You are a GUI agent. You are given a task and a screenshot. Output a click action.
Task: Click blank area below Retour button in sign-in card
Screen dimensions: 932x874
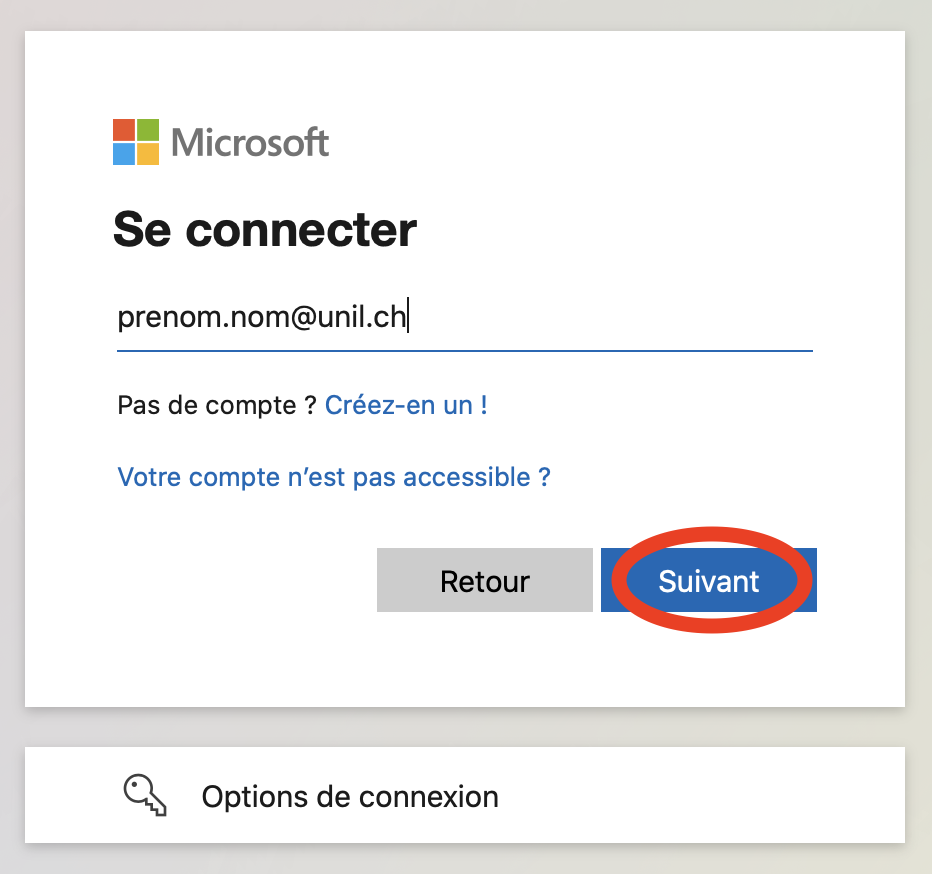point(484,660)
